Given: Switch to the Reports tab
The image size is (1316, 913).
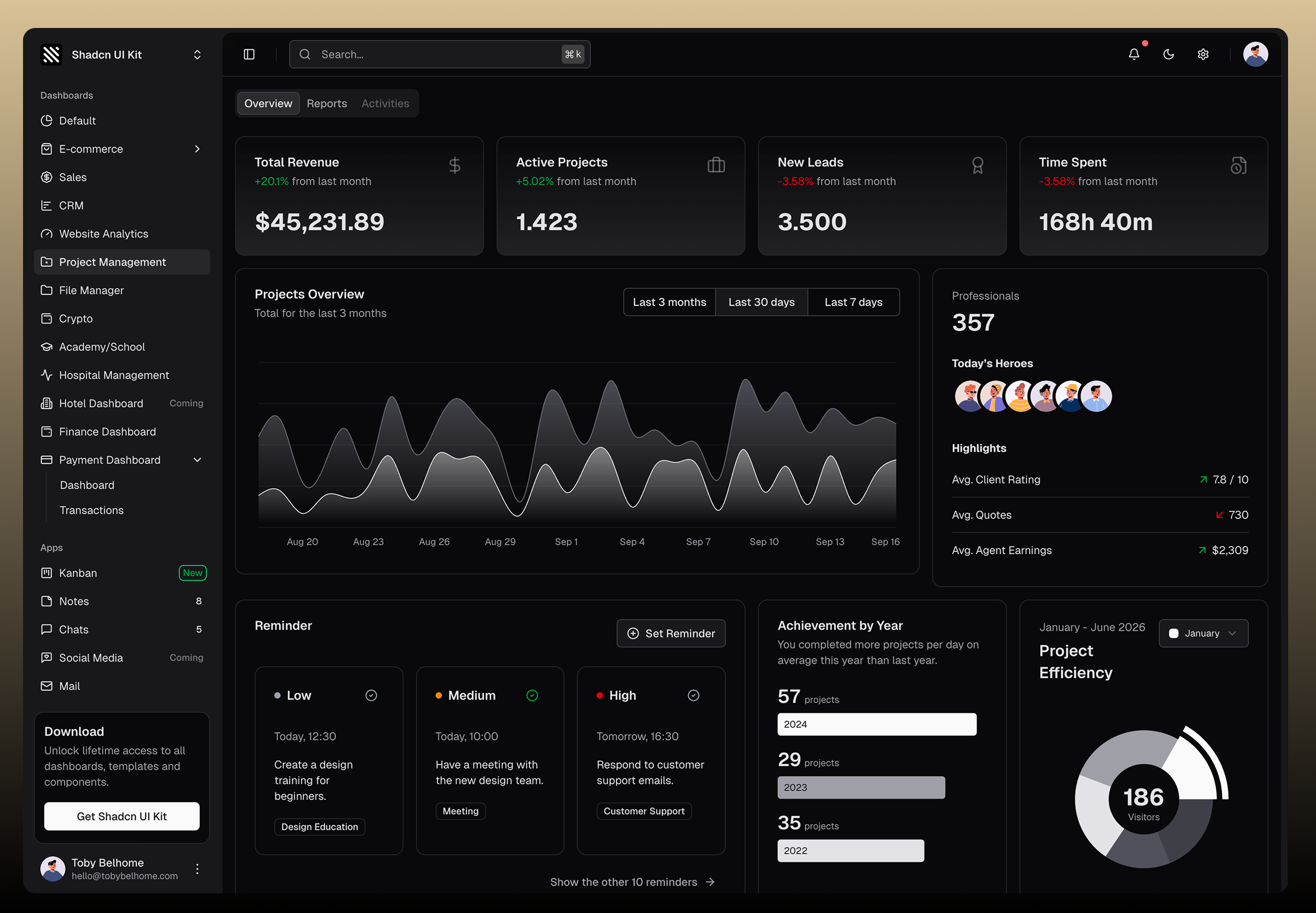Looking at the screenshot, I should tap(327, 103).
